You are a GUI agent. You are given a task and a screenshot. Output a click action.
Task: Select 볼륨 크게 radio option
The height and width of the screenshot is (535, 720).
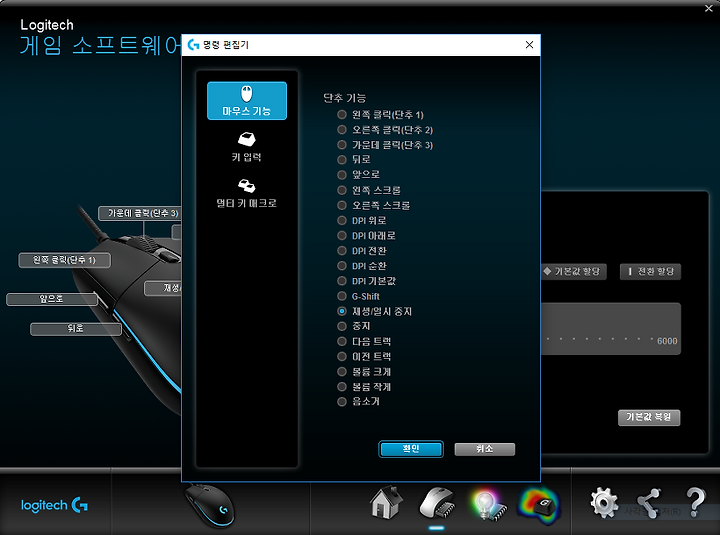point(365,372)
